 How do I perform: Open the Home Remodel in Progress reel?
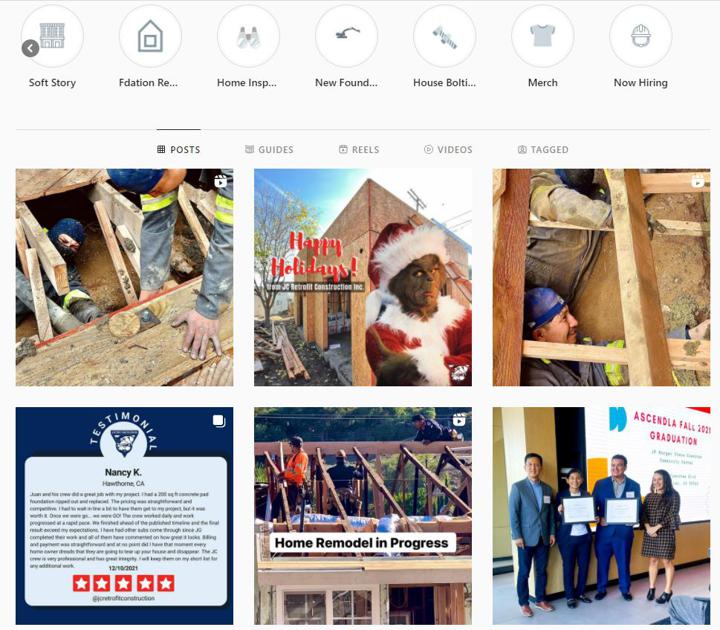[x=363, y=516]
